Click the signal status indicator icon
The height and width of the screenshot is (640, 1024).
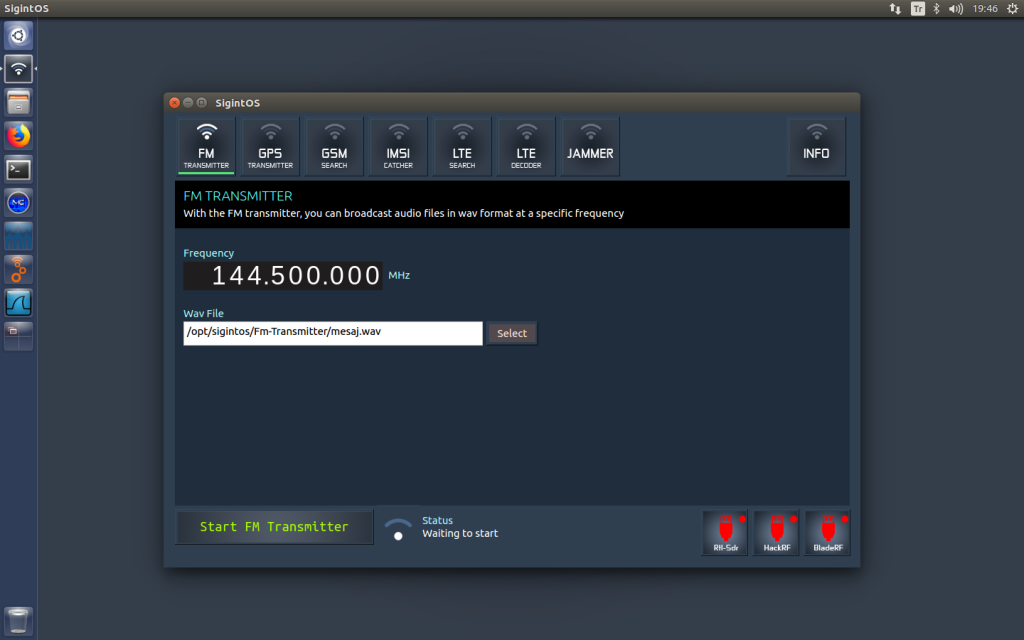coord(398,528)
